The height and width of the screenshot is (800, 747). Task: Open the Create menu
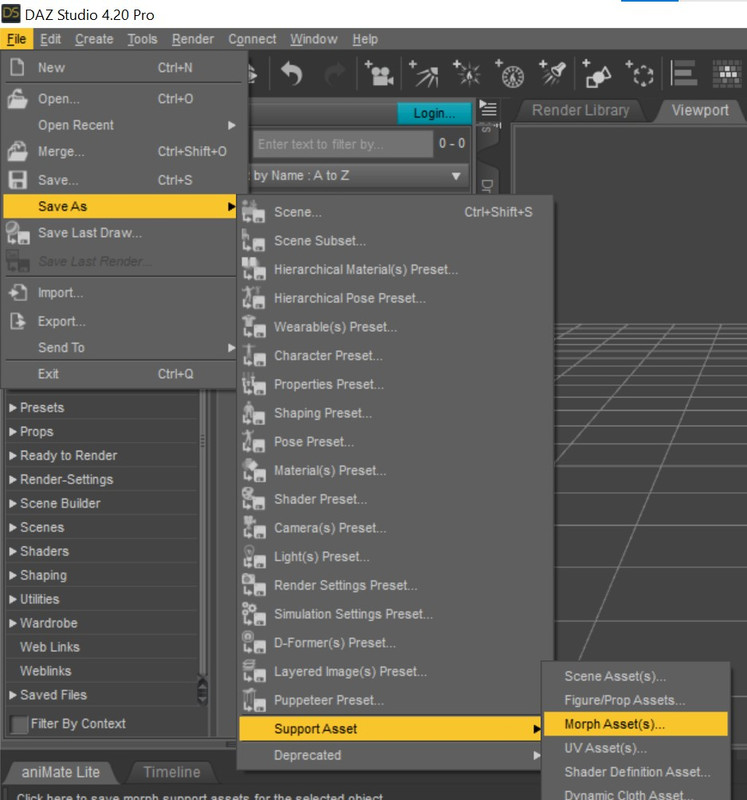tap(94, 39)
